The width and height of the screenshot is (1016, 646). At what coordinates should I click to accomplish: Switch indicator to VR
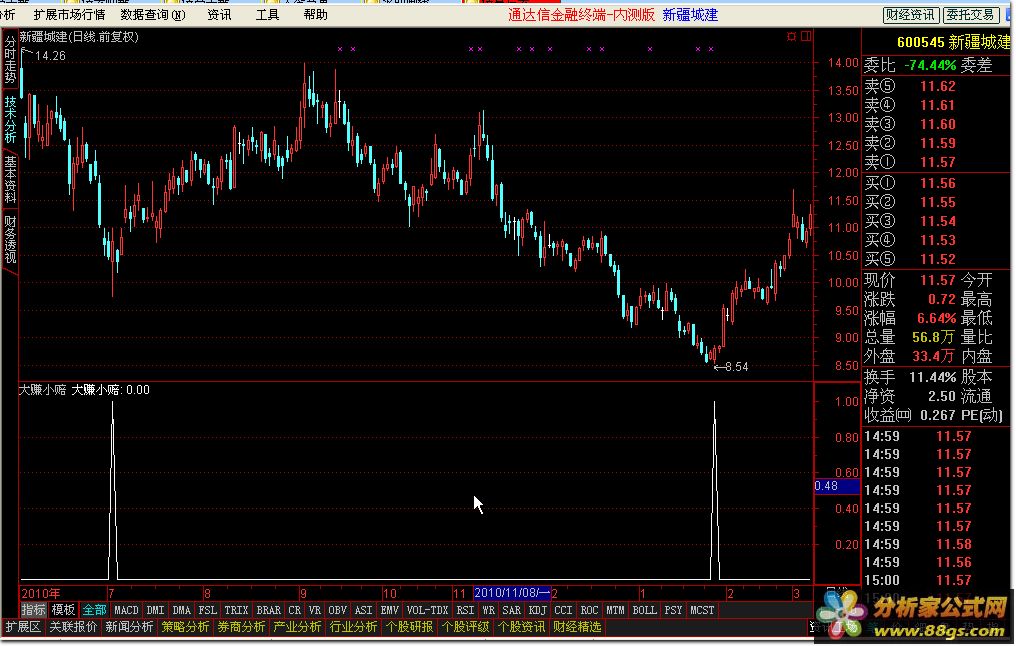point(315,610)
